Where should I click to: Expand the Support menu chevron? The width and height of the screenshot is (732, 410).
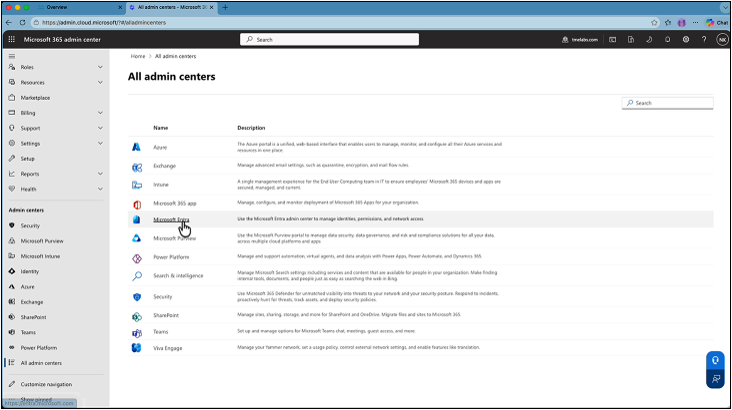tap(100, 128)
